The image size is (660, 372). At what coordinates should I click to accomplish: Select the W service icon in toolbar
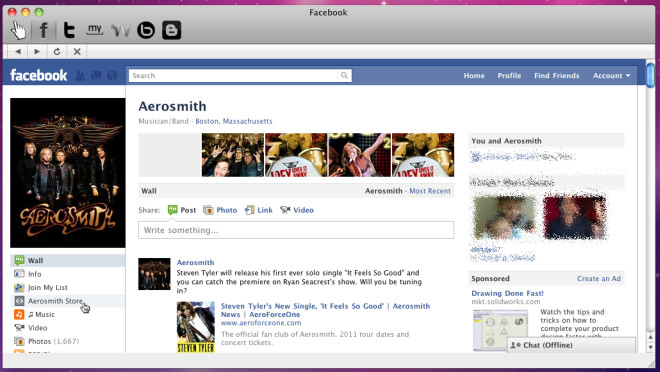pos(120,31)
